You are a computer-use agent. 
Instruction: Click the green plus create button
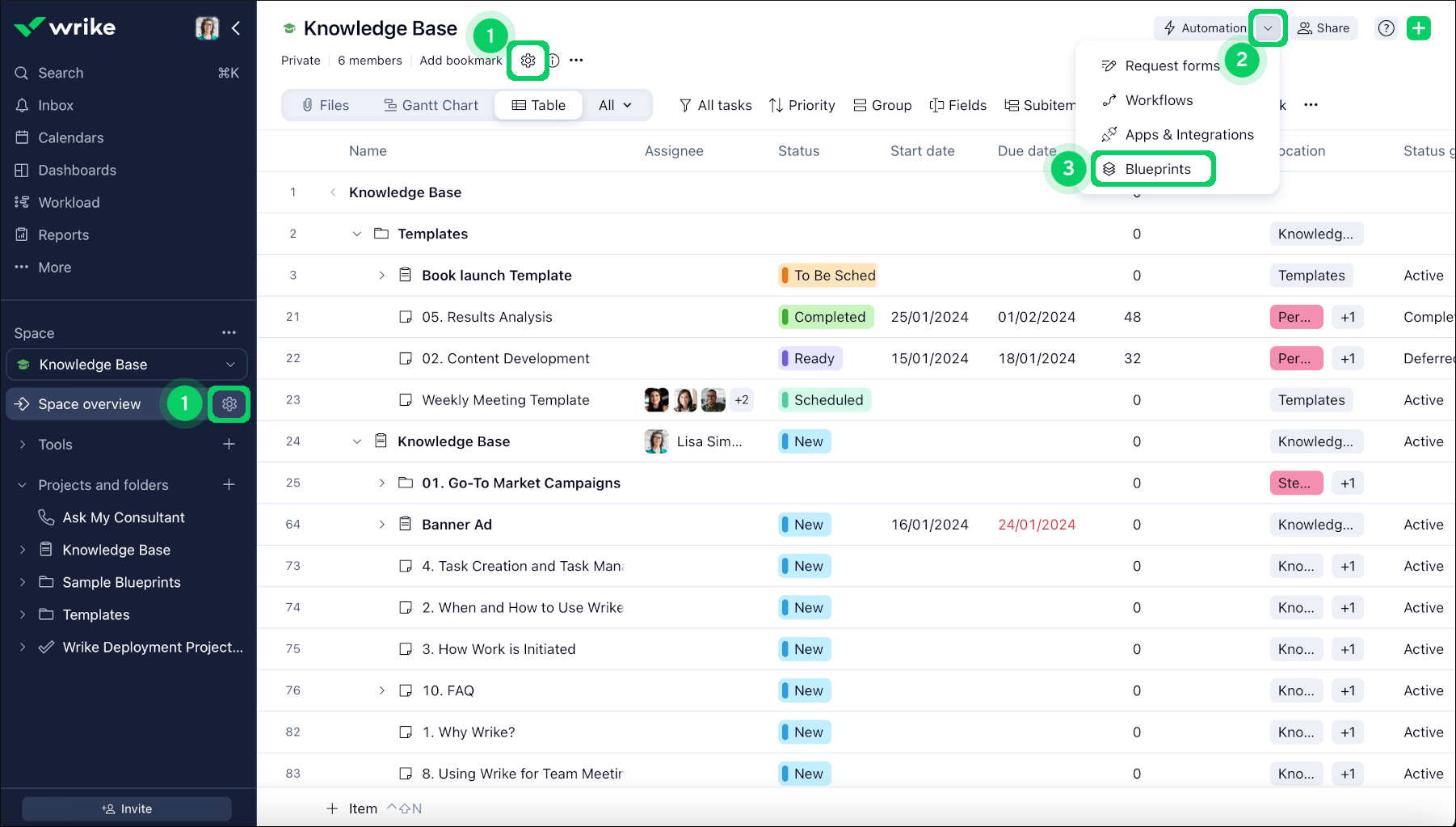pyautogui.click(x=1418, y=28)
